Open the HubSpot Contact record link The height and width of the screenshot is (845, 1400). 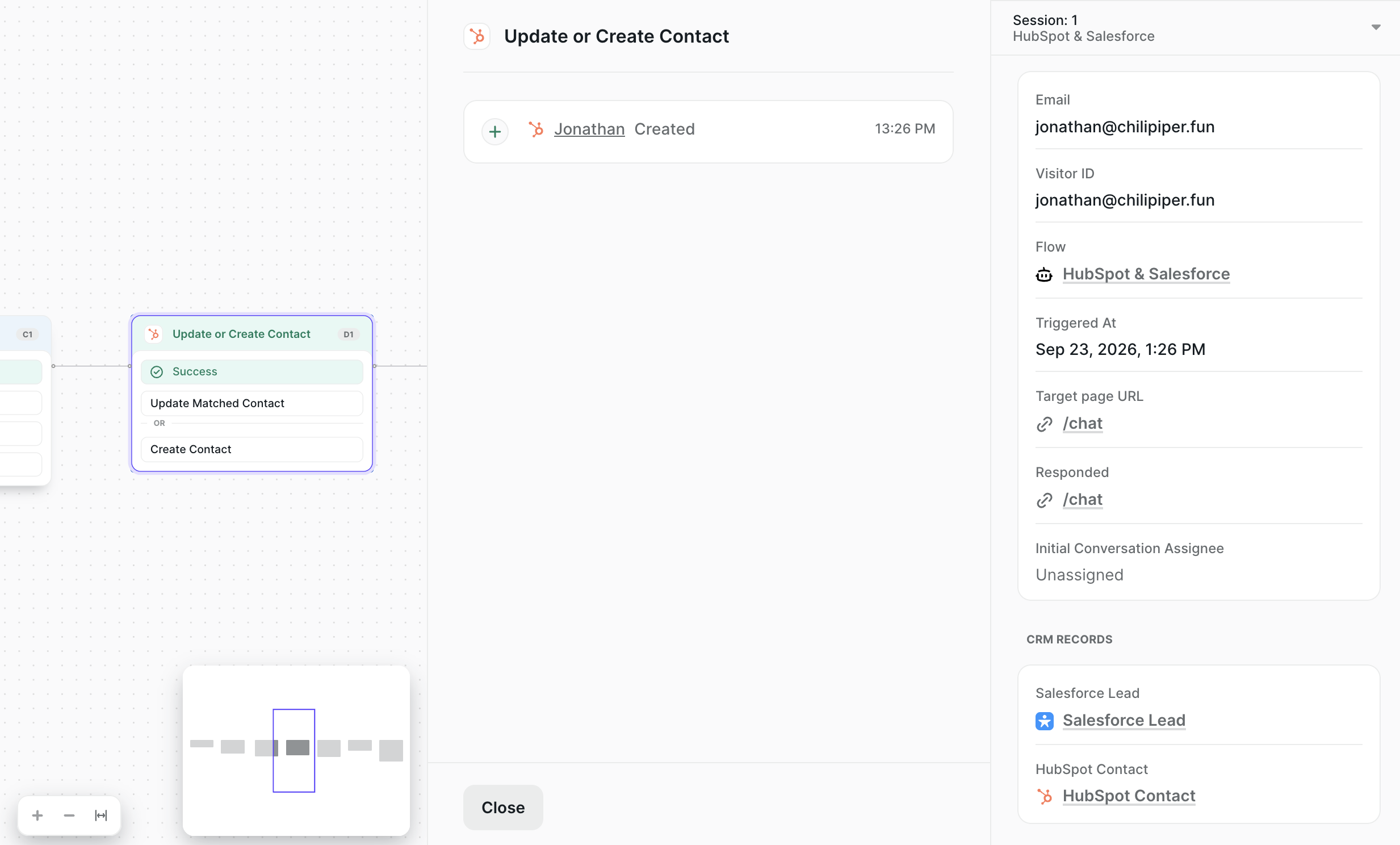point(1129,796)
